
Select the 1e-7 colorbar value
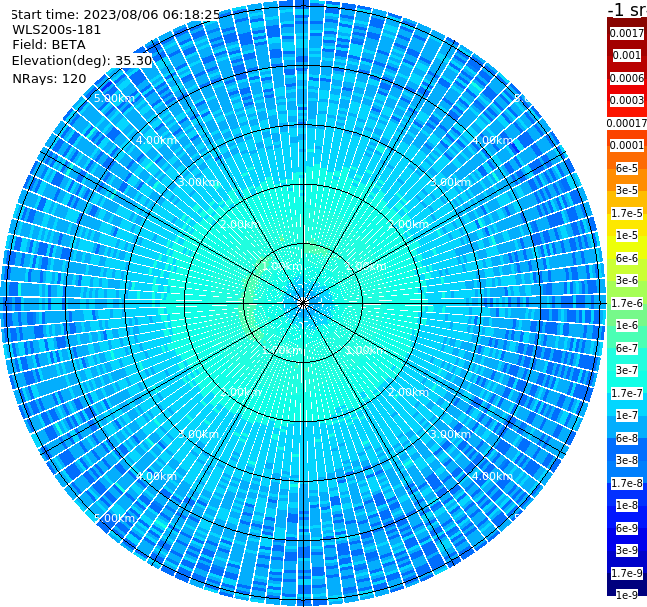point(627,415)
